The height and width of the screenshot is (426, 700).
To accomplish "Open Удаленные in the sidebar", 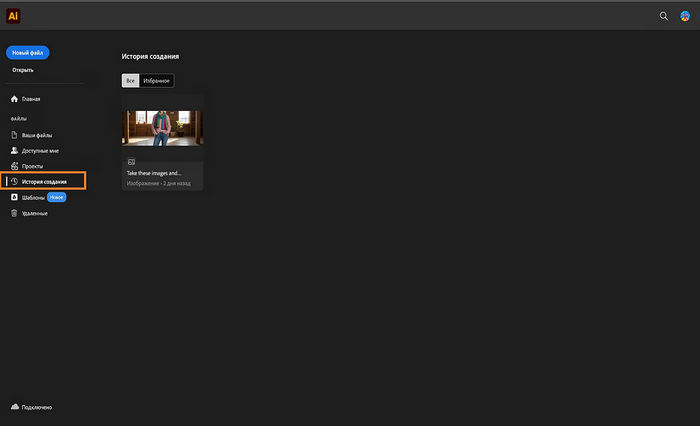I will click(x=35, y=213).
